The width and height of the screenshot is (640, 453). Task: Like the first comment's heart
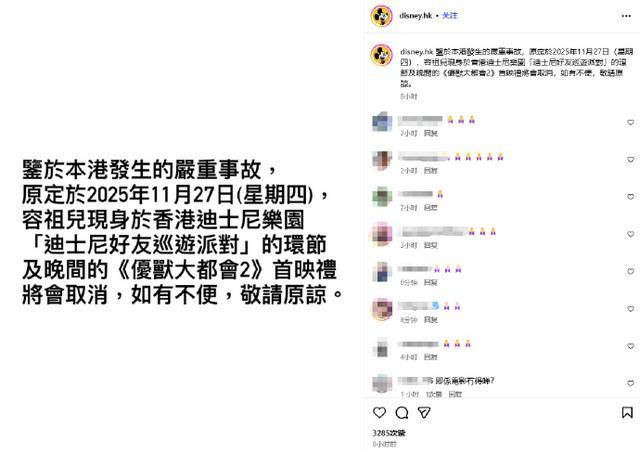point(631,122)
